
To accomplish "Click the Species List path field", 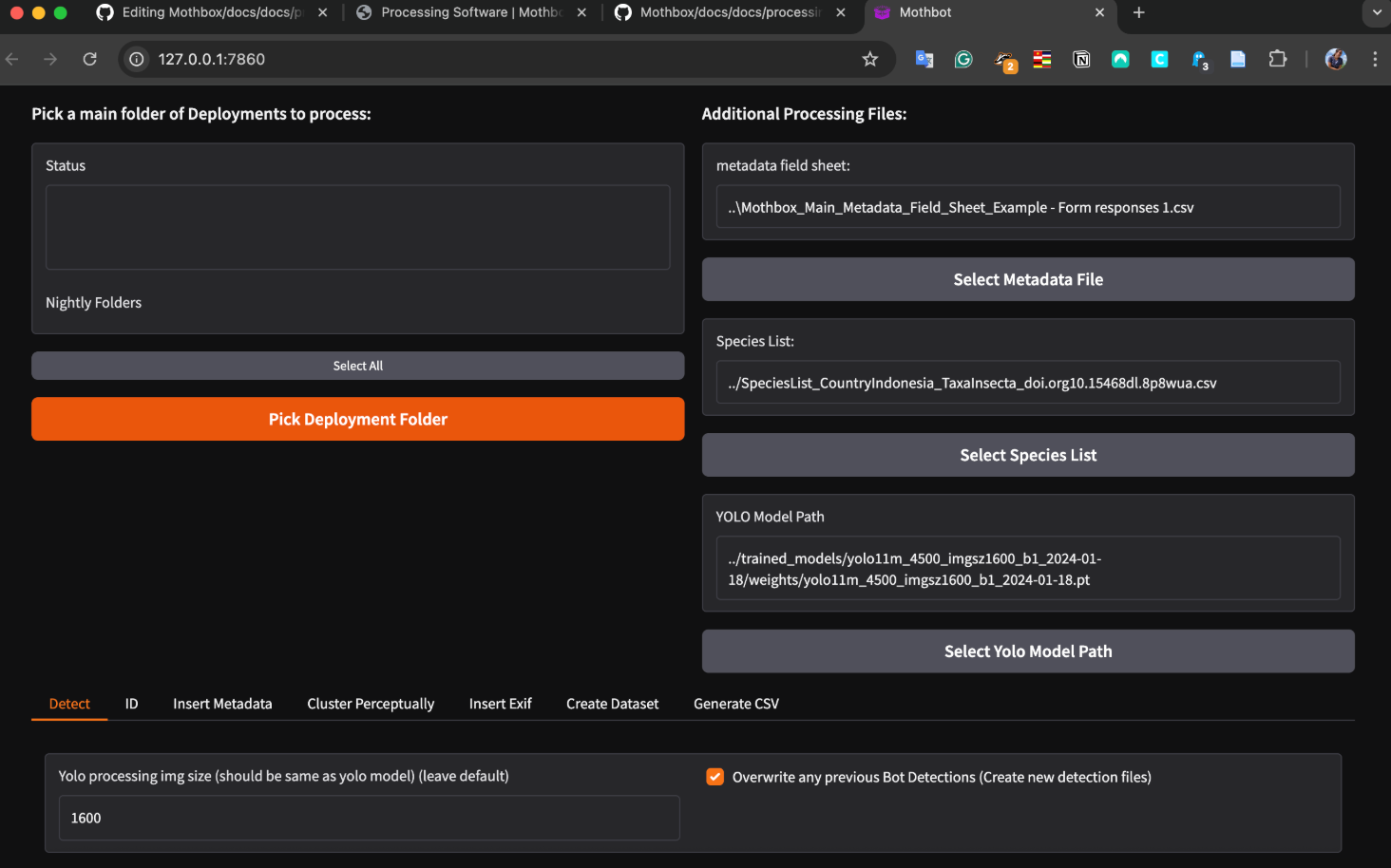I will click(x=1028, y=383).
